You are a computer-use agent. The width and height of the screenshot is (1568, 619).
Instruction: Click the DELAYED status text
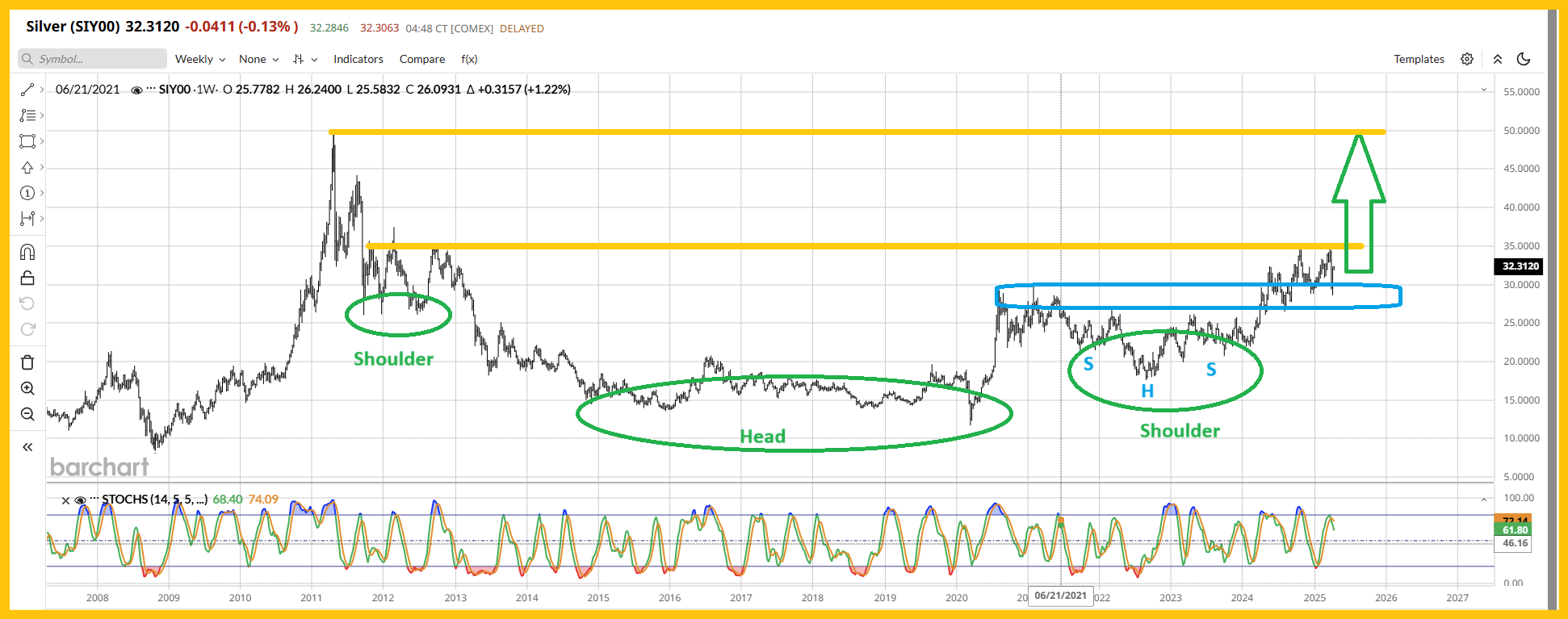[x=522, y=28]
